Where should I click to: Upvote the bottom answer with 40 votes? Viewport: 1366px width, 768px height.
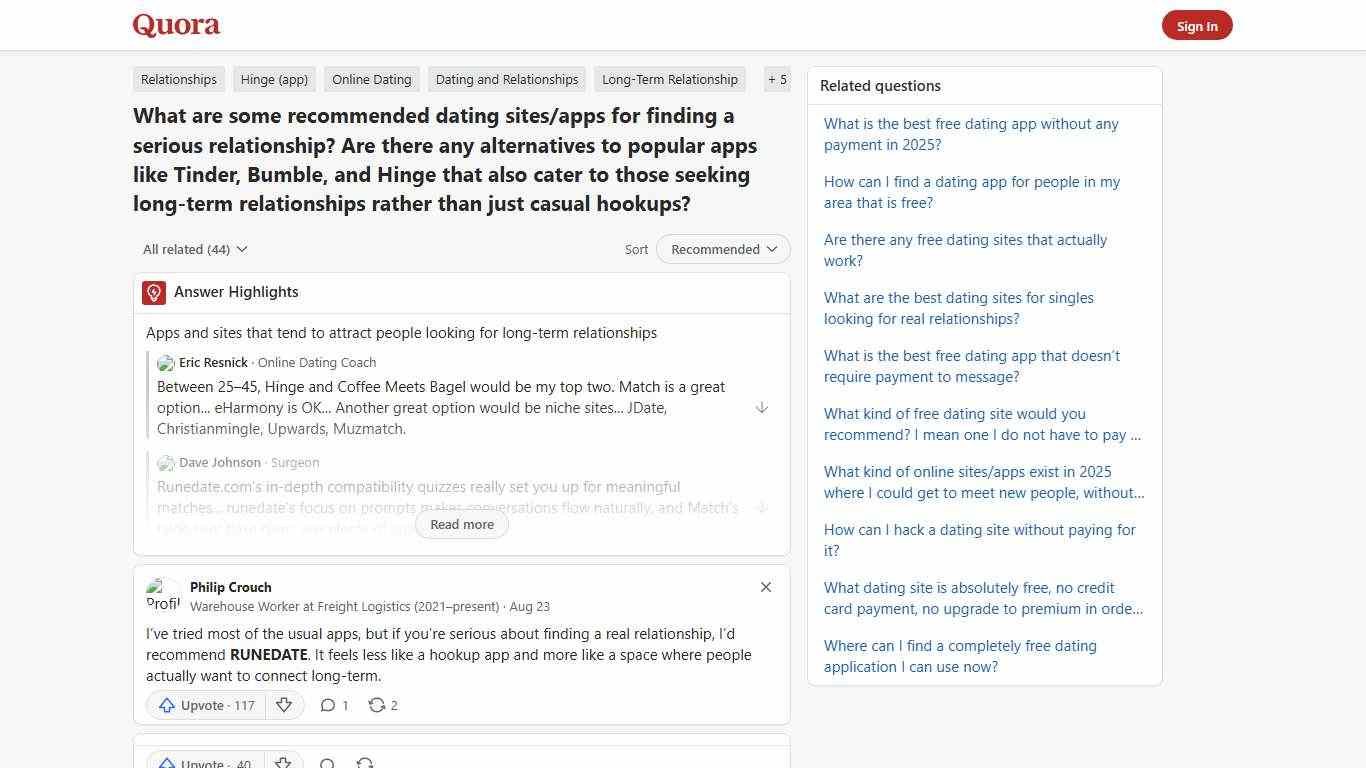coord(204,762)
